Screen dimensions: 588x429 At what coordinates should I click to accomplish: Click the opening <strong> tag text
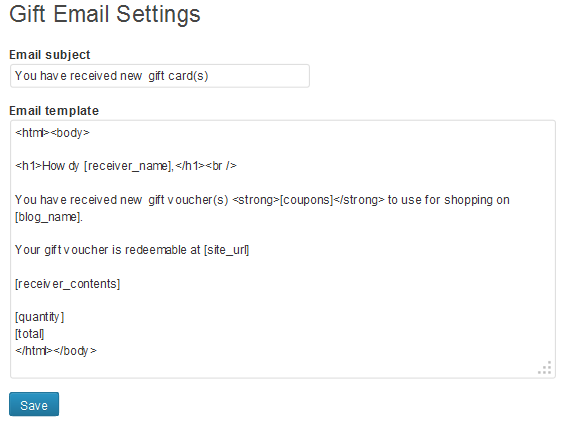tap(256, 200)
